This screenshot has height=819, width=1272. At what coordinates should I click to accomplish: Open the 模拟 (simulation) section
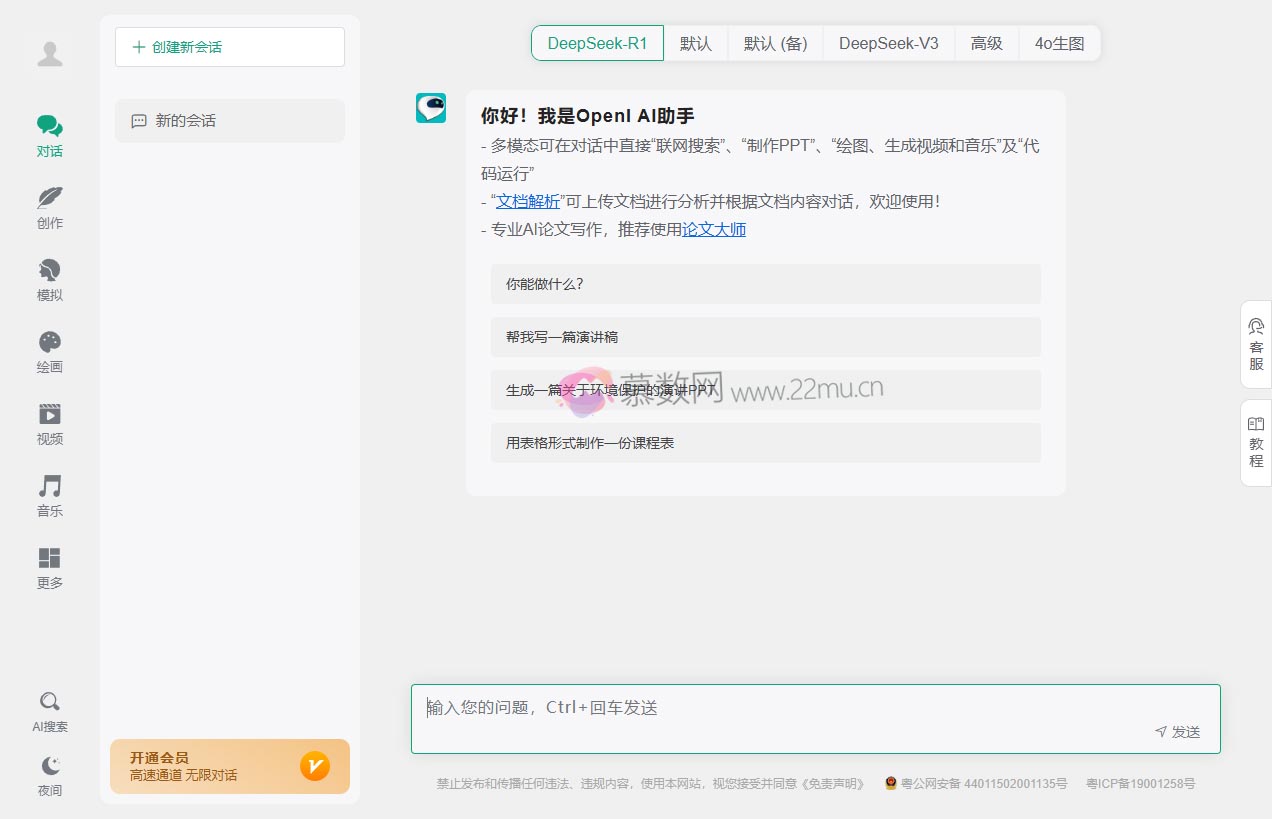(x=49, y=277)
